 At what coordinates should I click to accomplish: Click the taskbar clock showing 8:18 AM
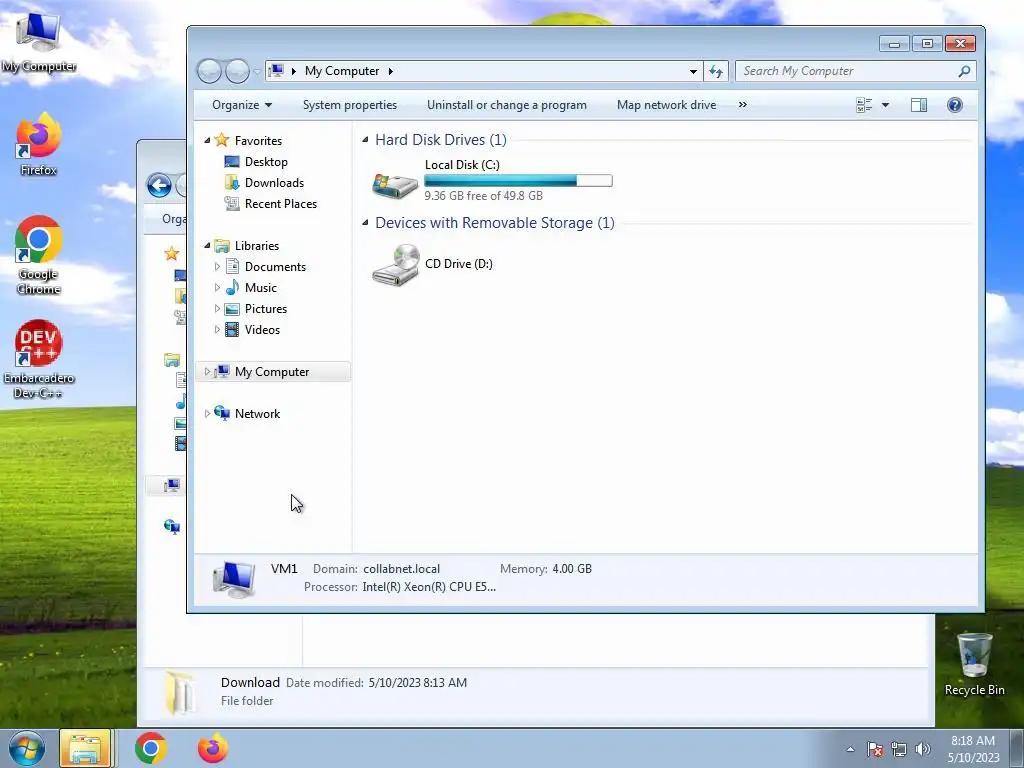pyautogui.click(x=973, y=749)
